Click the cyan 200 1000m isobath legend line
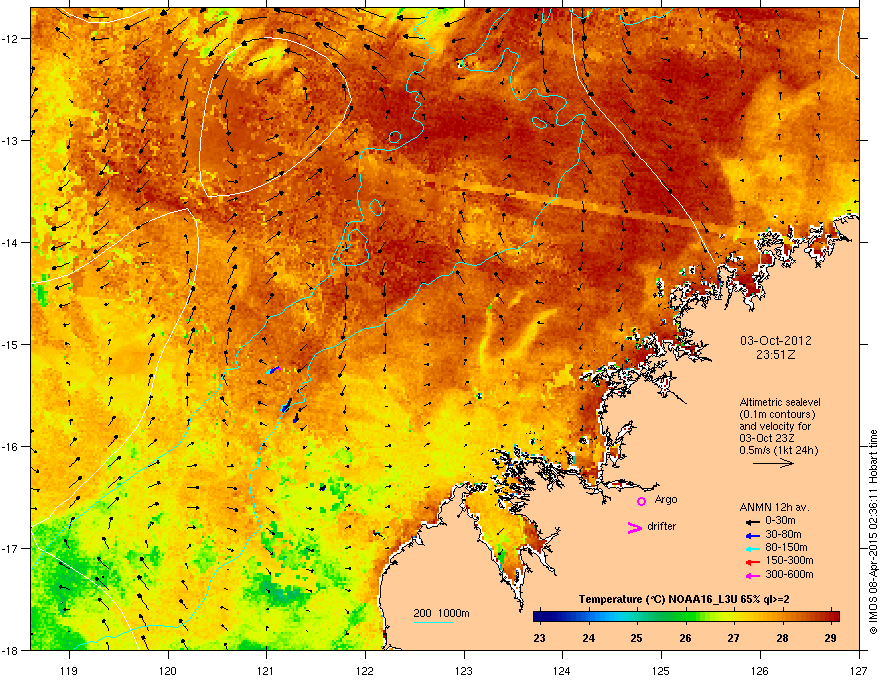The height and width of the screenshot is (680, 880). pos(434,622)
